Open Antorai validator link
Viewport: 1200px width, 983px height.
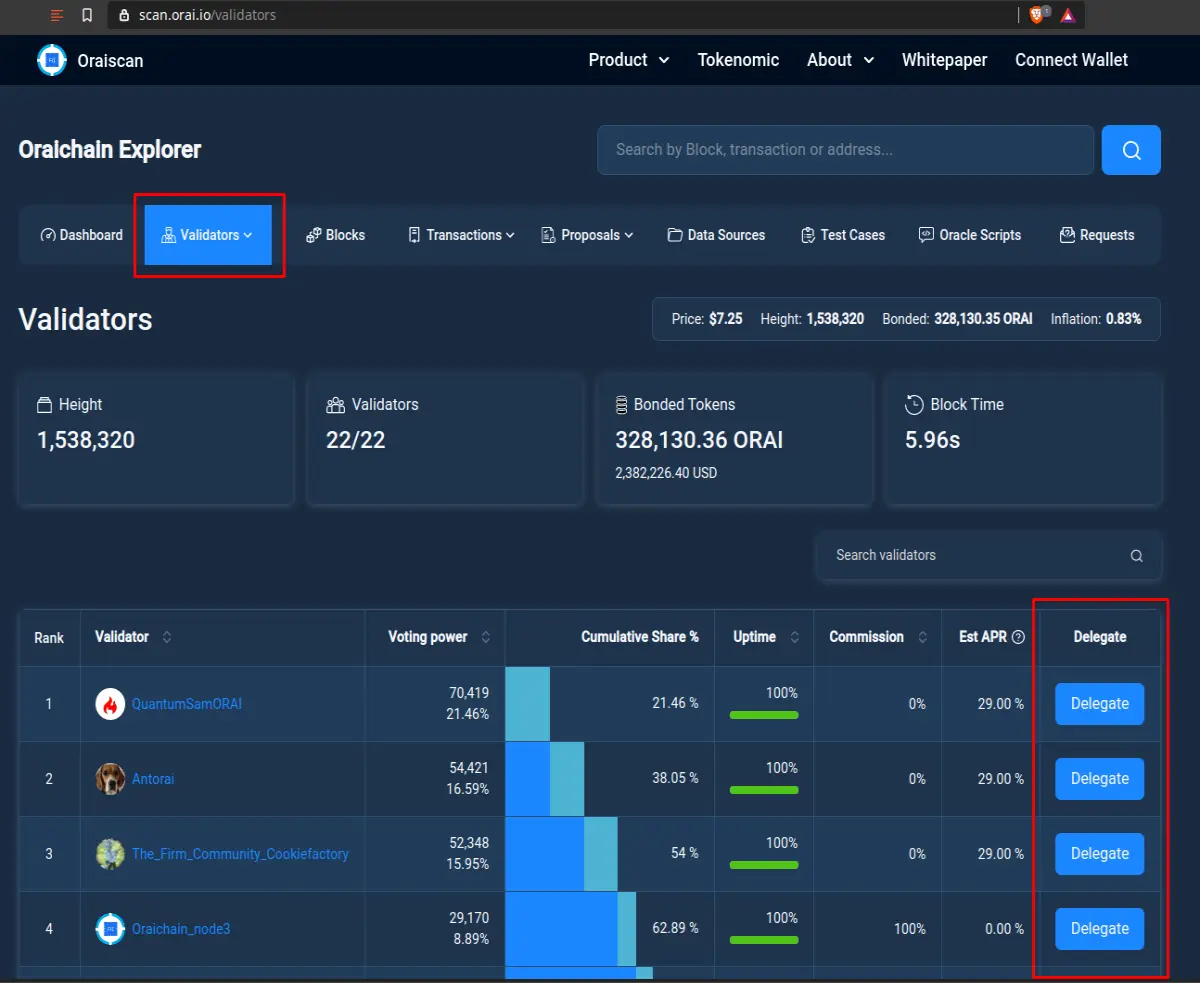153,779
